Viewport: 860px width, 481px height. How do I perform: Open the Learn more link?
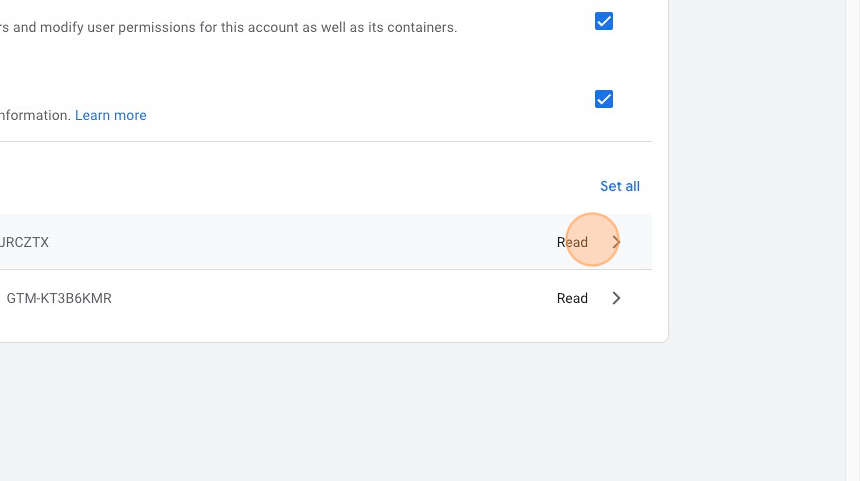tap(110, 115)
